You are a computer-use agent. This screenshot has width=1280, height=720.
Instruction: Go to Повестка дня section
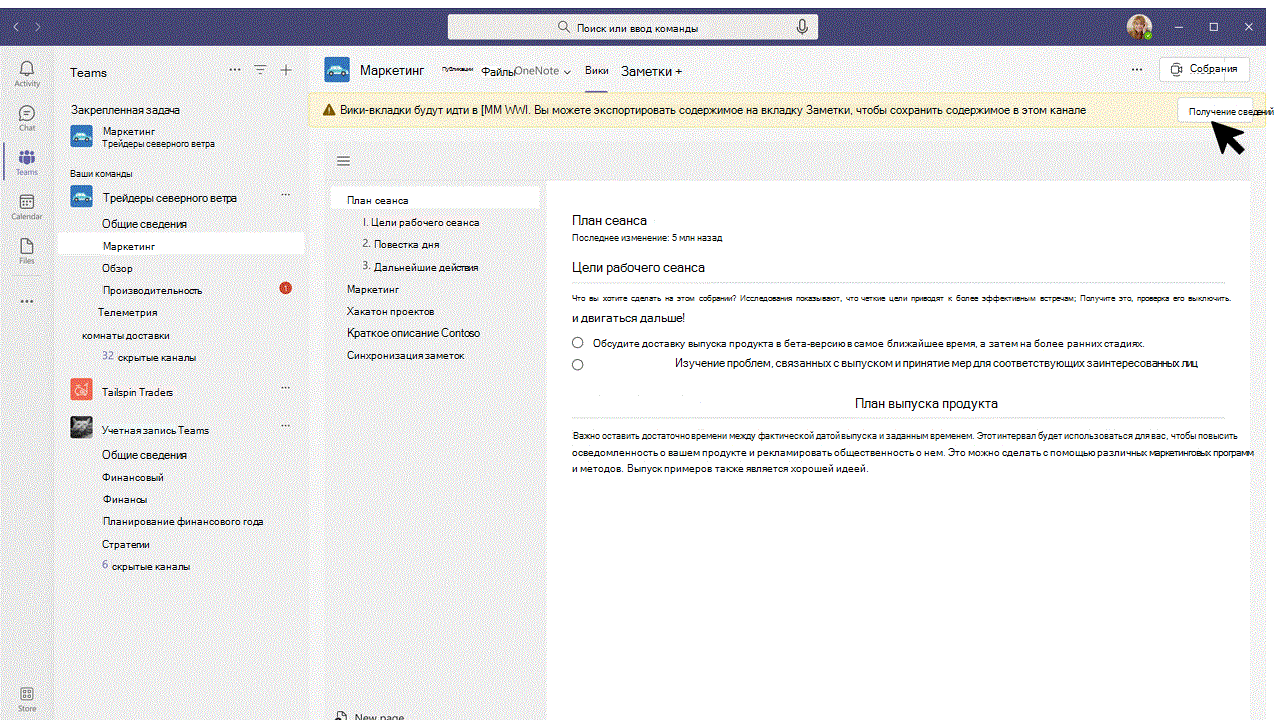(400, 244)
